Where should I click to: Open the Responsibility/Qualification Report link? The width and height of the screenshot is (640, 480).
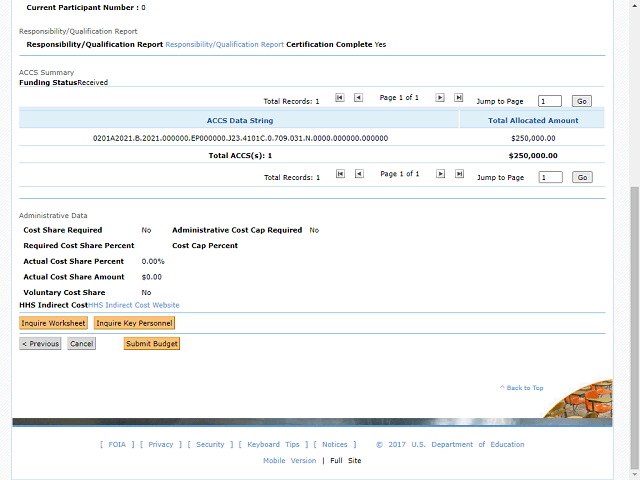click(224, 45)
